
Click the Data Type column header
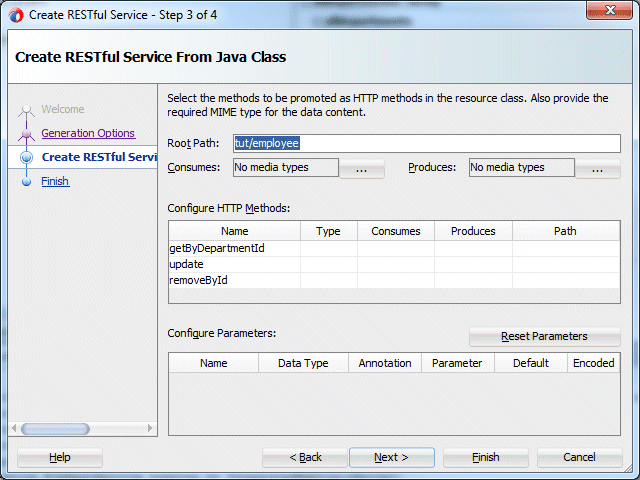(303, 363)
